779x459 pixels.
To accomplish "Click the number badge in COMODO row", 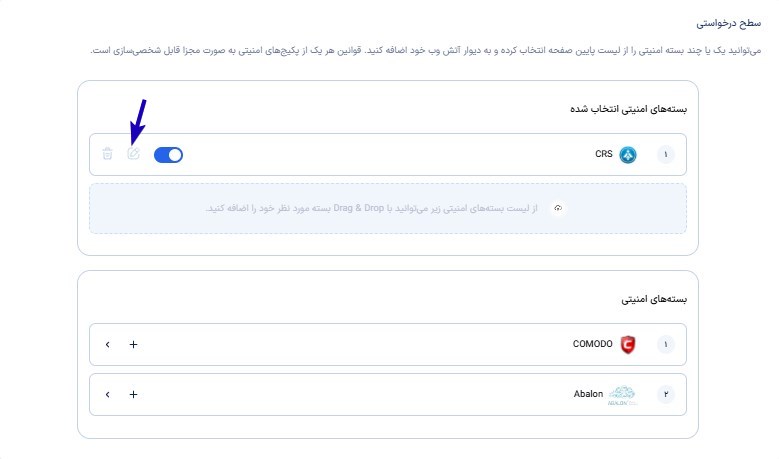I will (x=665, y=344).
